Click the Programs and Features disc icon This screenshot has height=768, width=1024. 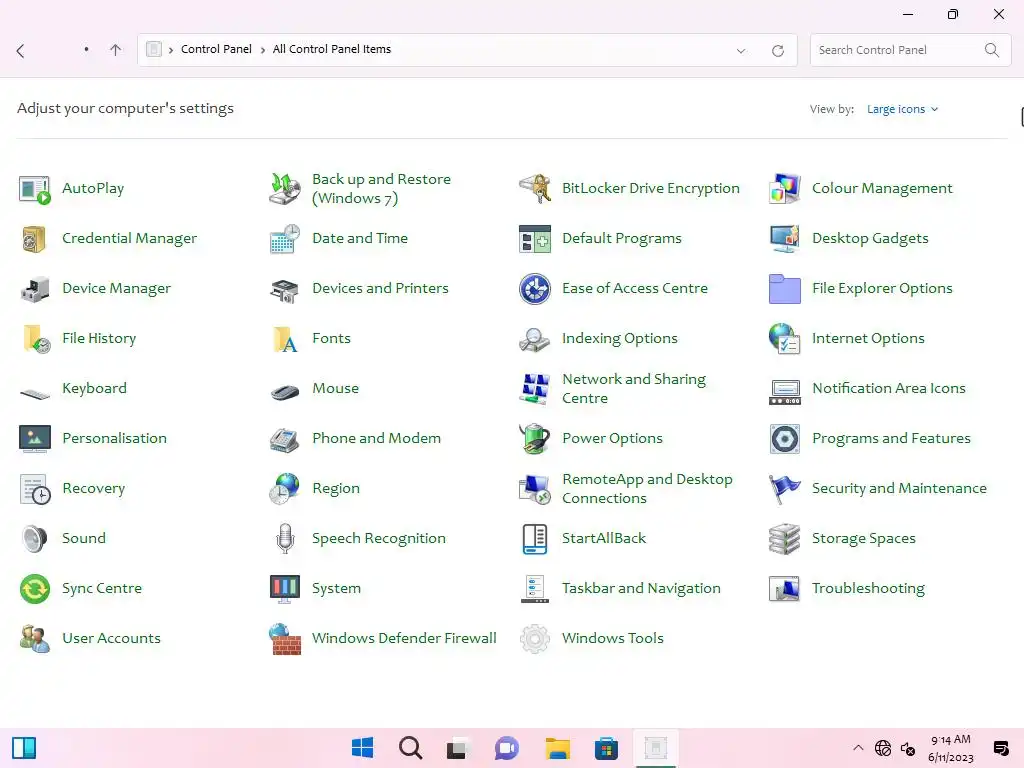pyautogui.click(x=784, y=439)
